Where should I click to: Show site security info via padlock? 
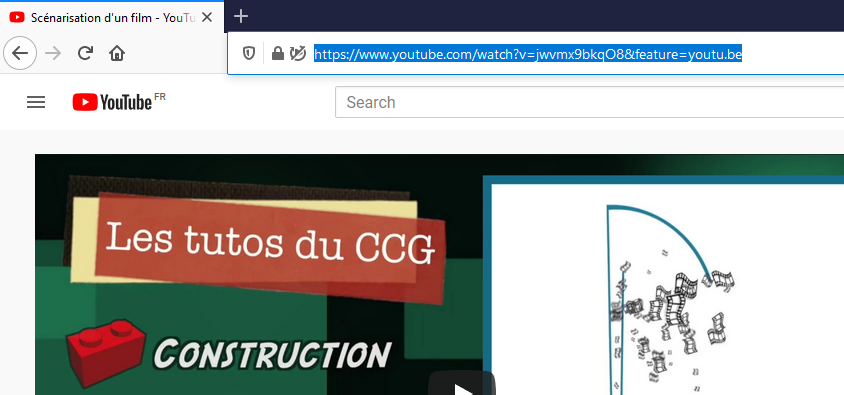click(278, 53)
